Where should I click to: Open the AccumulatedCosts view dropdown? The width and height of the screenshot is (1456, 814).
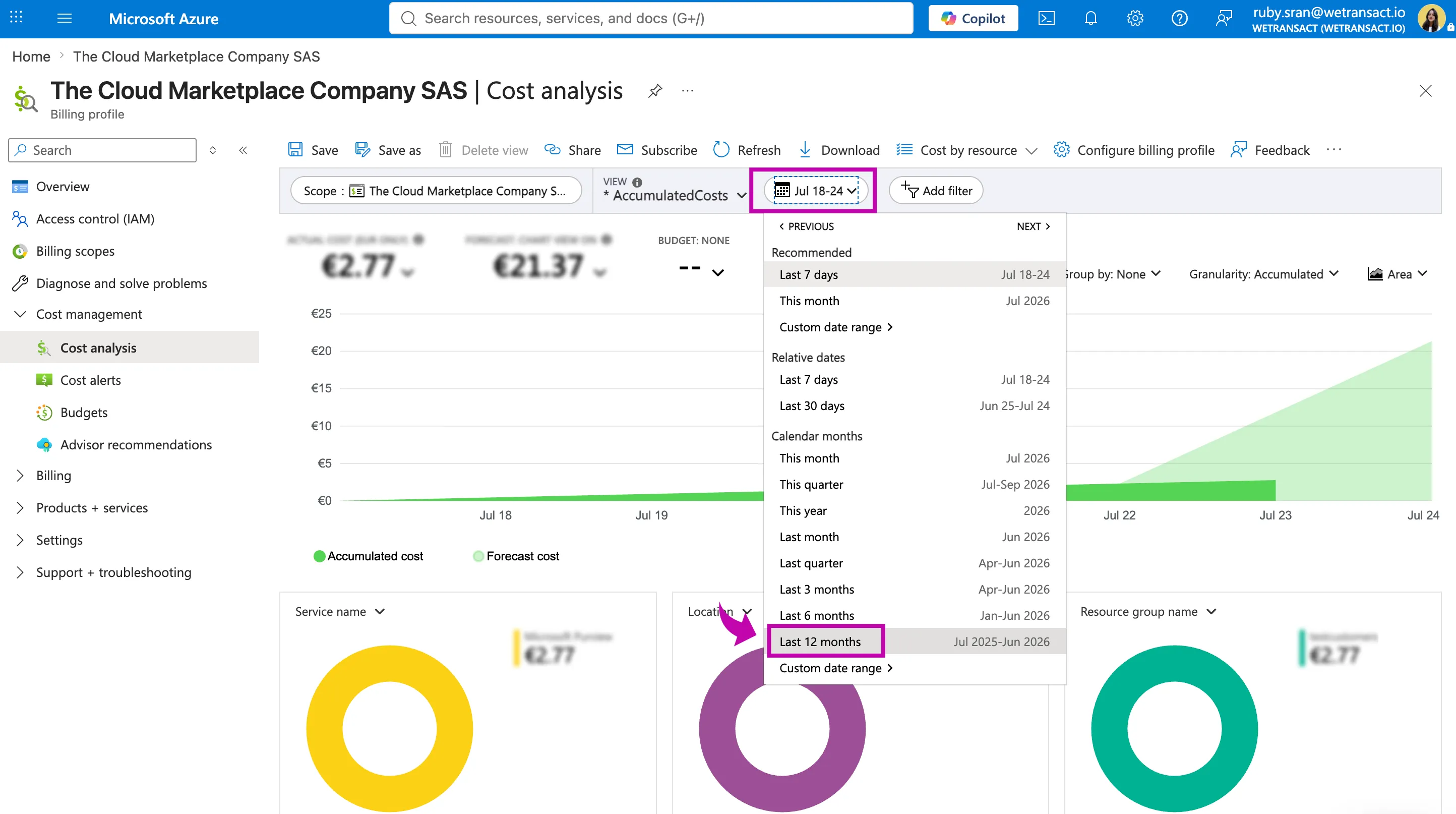click(x=675, y=195)
